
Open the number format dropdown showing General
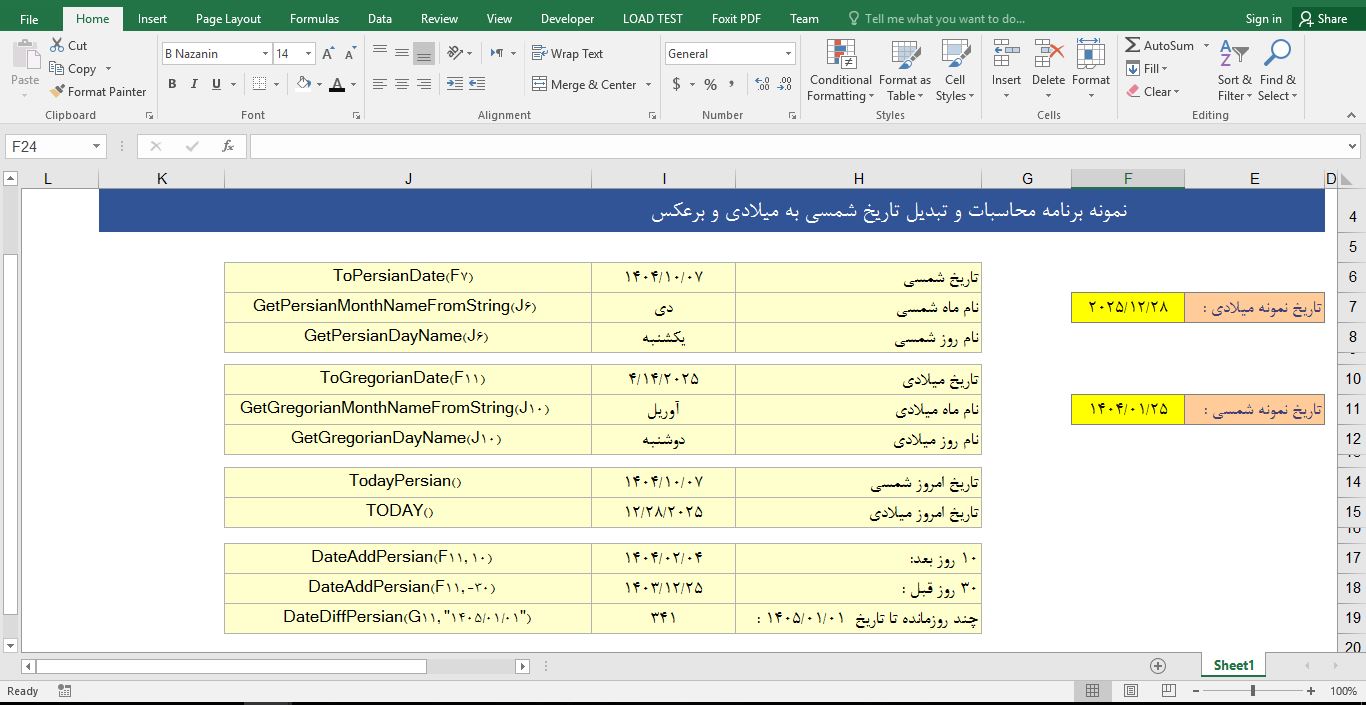coord(789,53)
